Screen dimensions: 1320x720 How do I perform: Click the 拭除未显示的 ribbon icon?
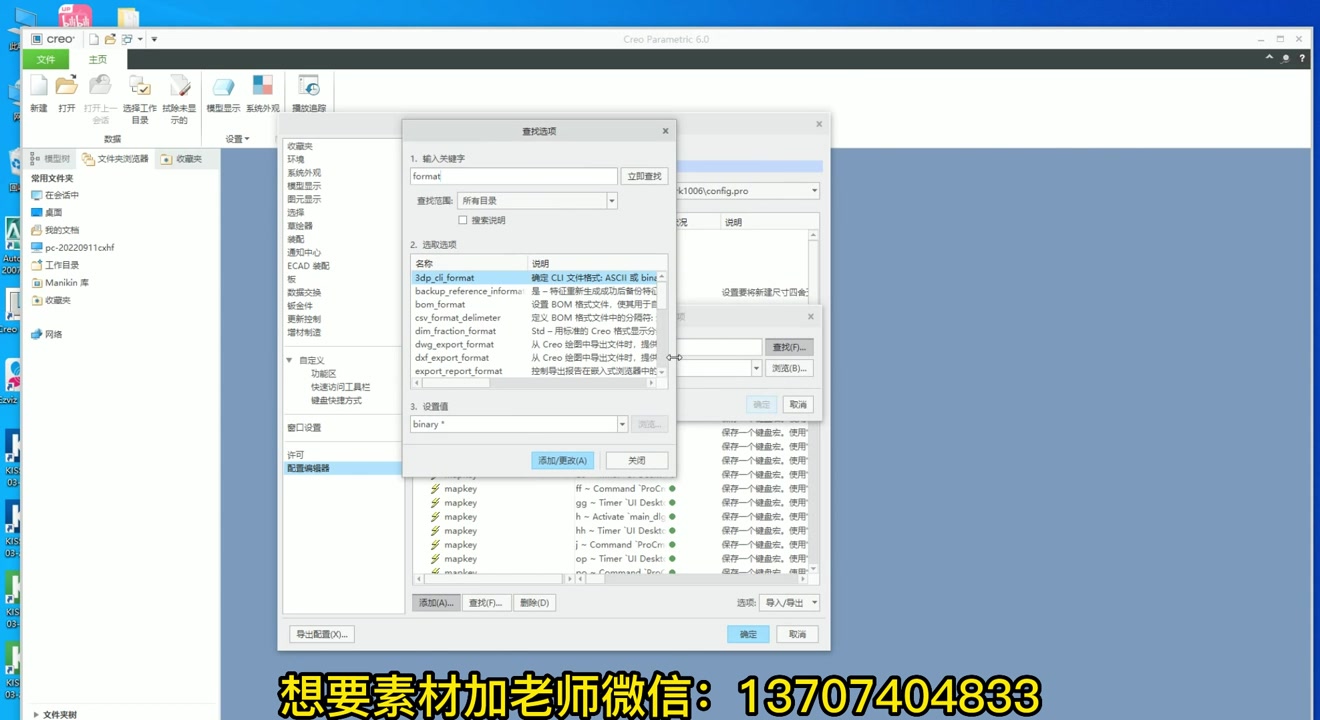click(x=179, y=87)
